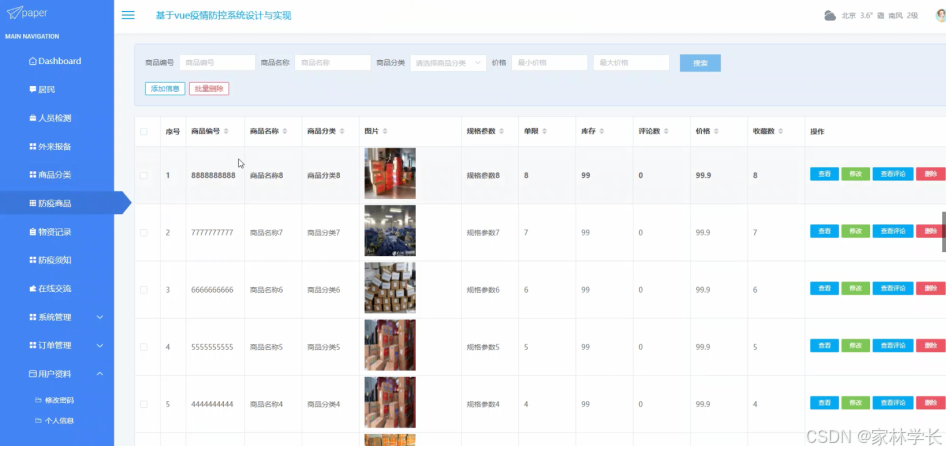Click the 删除 button for 商品名称7 row
The image size is (946, 452).
pos(931,231)
